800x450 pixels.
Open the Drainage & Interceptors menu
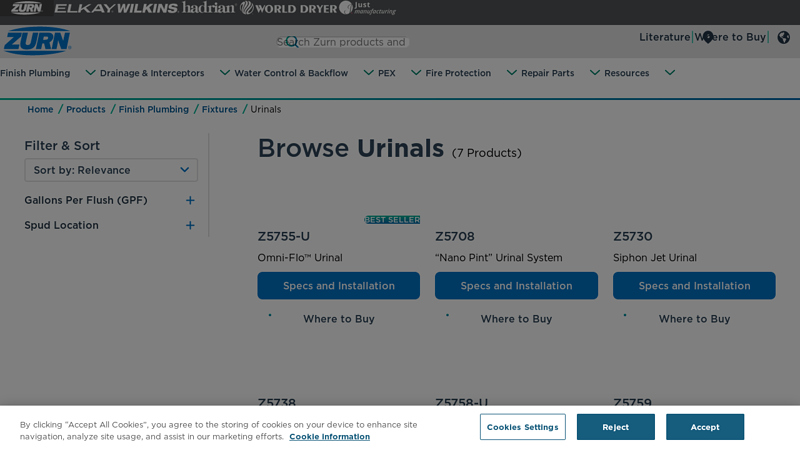(152, 73)
